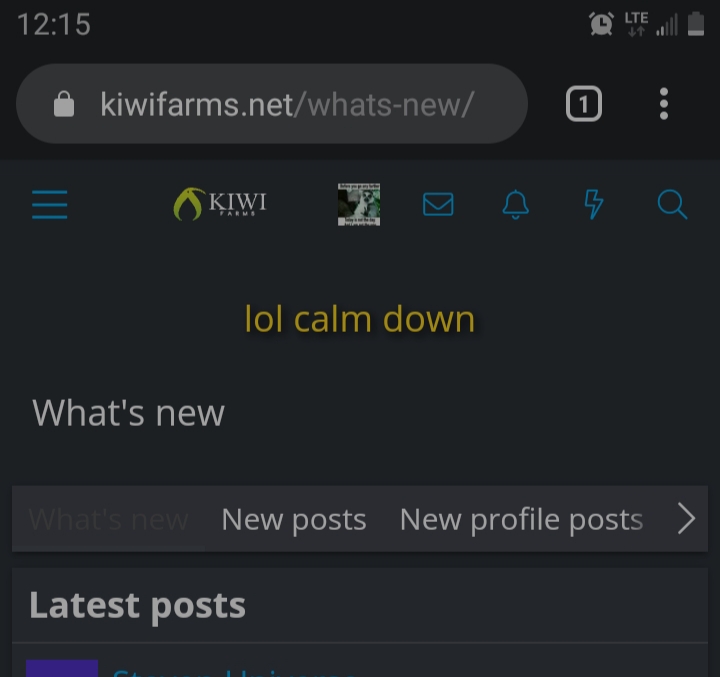Viewport: 720px width, 677px height.
Task: Tap the Kiwi Farms logo
Action: pyautogui.click(x=220, y=204)
